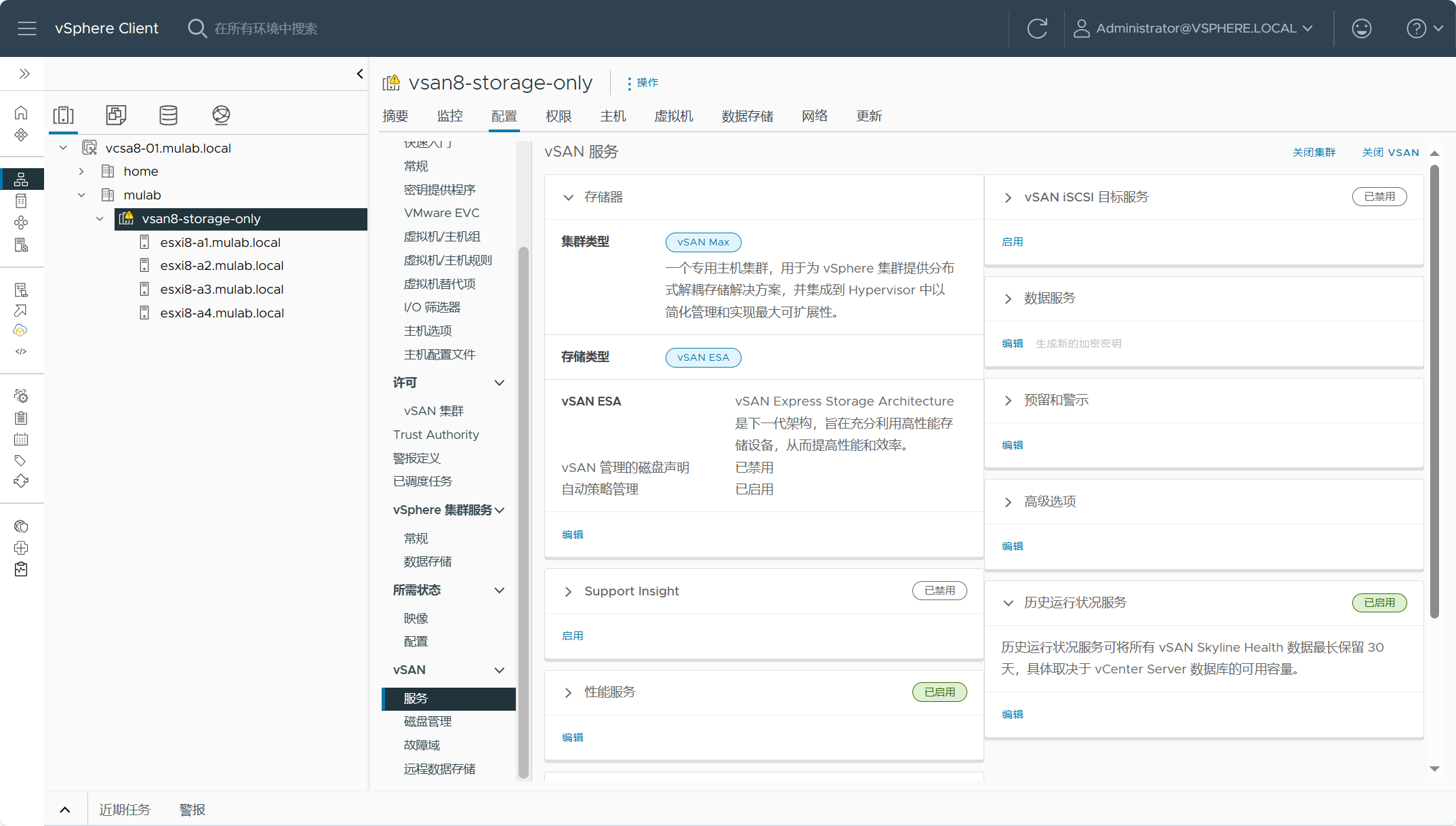Click 编辑 under 性能服务
The image size is (1456, 826).
(x=573, y=738)
